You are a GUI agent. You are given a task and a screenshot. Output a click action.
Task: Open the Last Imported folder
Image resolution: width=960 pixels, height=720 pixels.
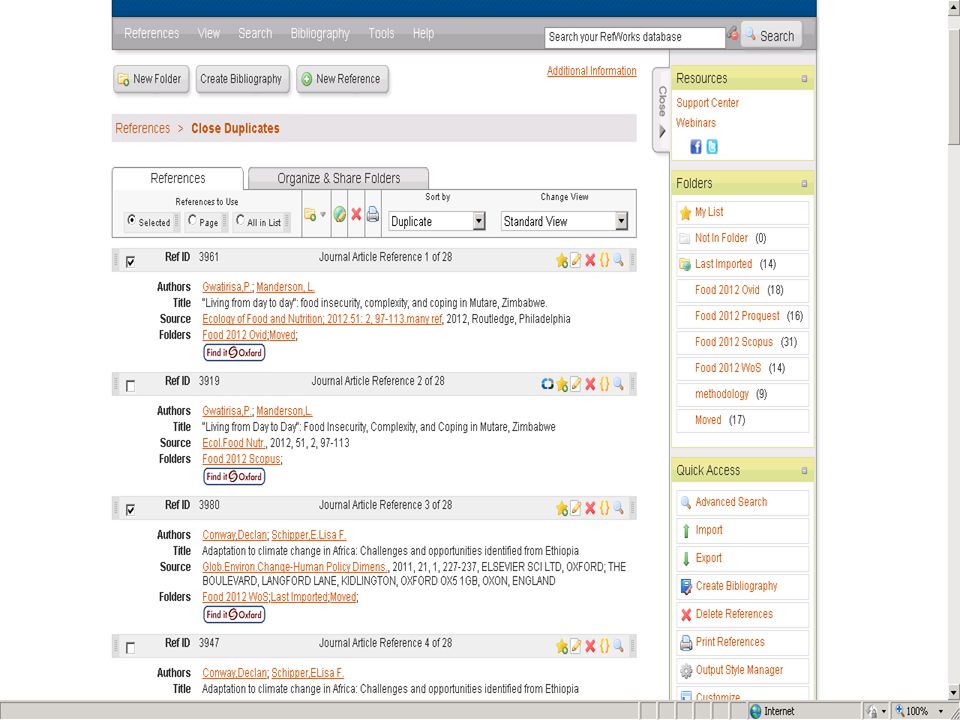pyautogui.click(x=723, y=264)
